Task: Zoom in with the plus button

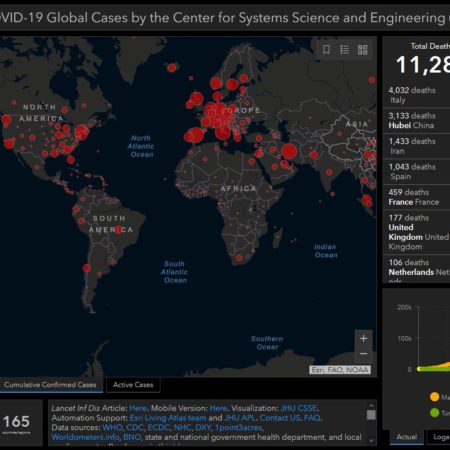Action: click(363, 338)
